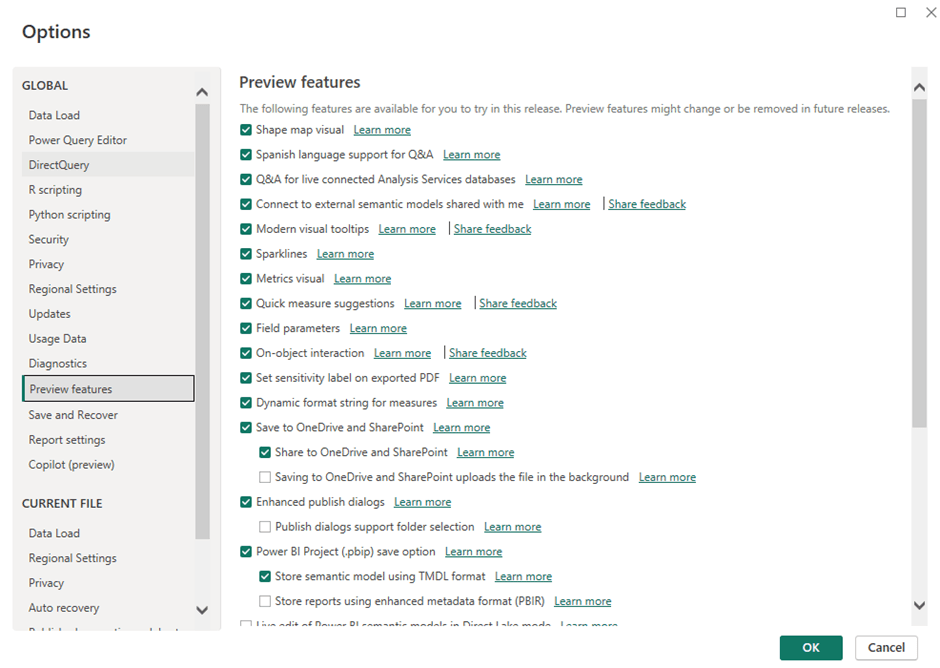This screenshot has width=940, height=668.
Task: Open Save and Recover settings
Action: click(x=108, y=415)
